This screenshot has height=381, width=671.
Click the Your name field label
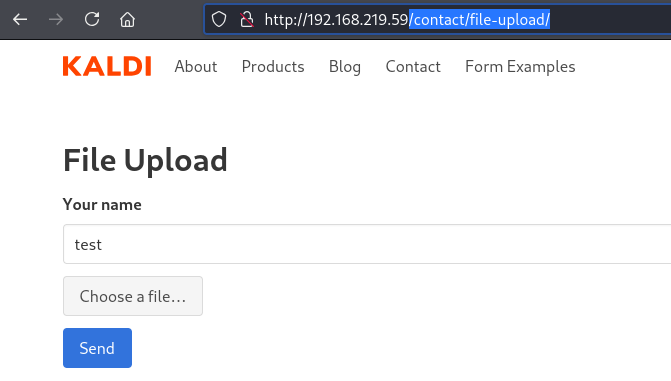pyautogui.click(x=102, y=205)
